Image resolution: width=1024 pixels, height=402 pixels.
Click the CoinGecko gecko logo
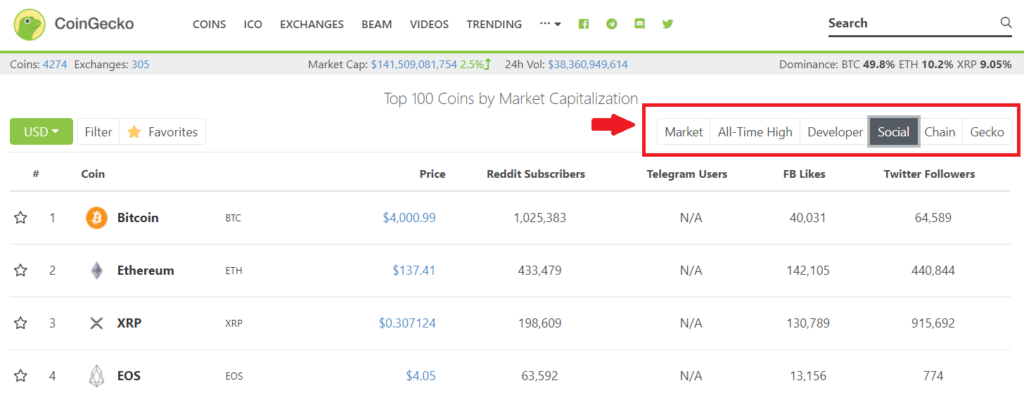[x=29, y=24]
